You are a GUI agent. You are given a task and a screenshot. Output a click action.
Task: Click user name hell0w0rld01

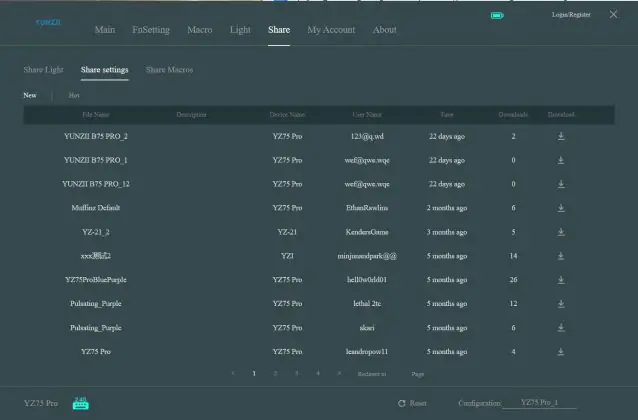click(367, 280)
